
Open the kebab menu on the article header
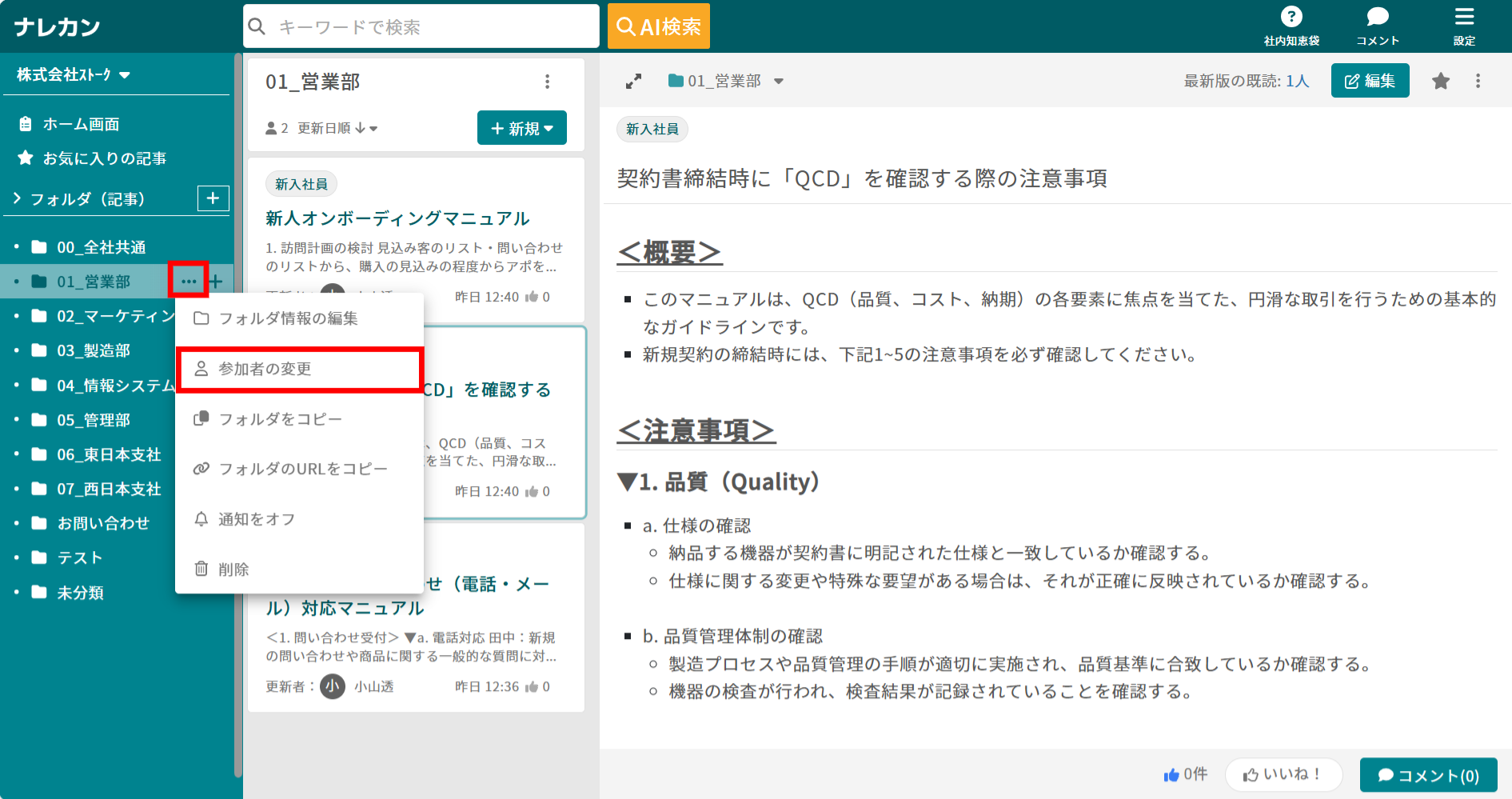click(1478, 80)
